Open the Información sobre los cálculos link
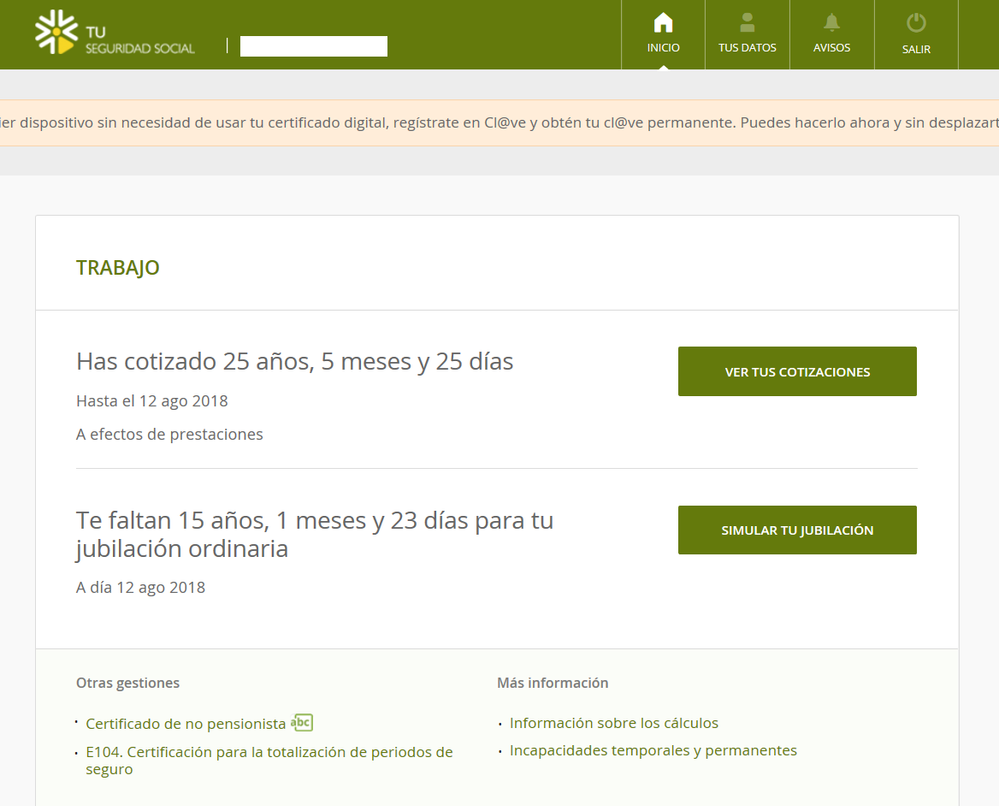Image resolution: width=999 pixels, height=806 pixels. coord(614,723)
